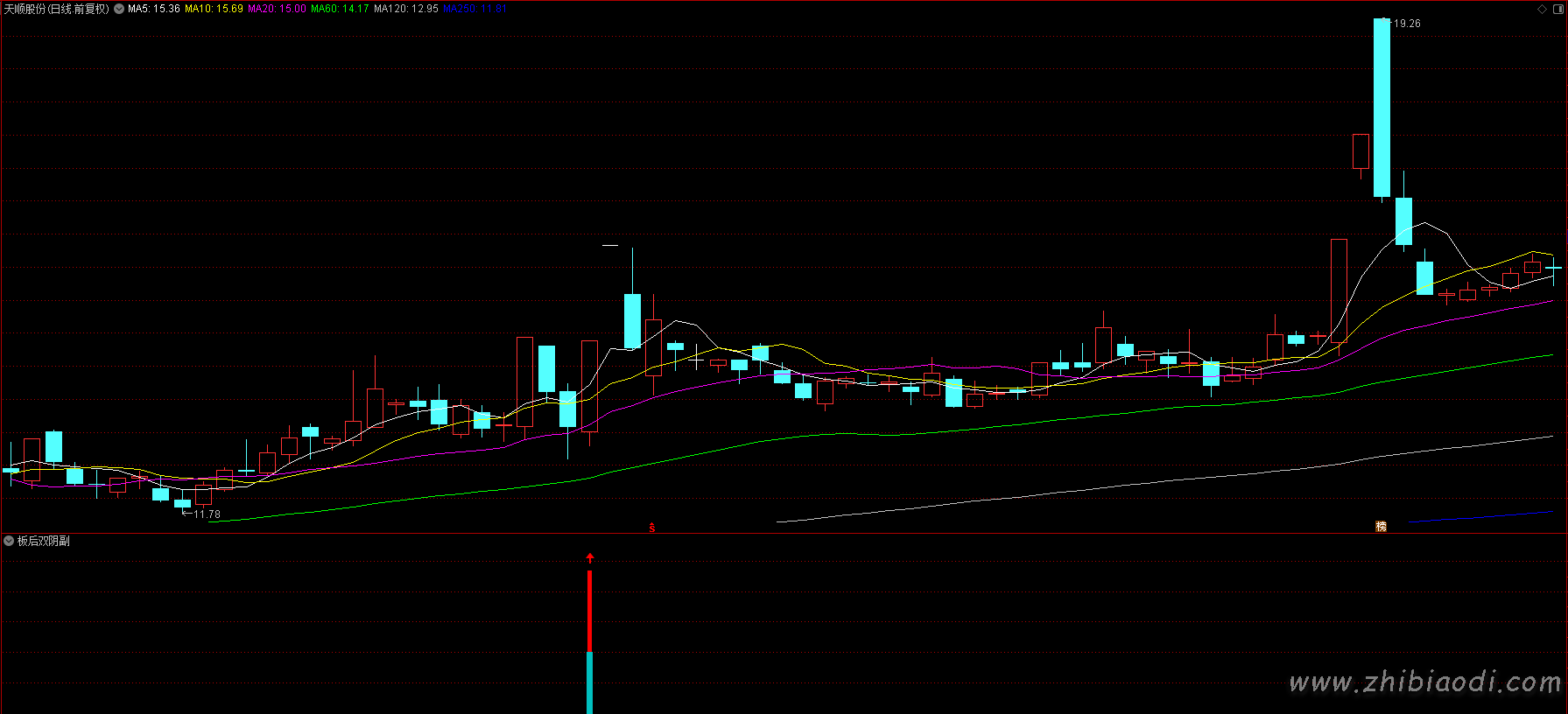The width and height of the screenshot is (1568, 714).
Task: Expand the 板后双阴副 indicator dropdown arrow
Action: (x=9, y=542)
